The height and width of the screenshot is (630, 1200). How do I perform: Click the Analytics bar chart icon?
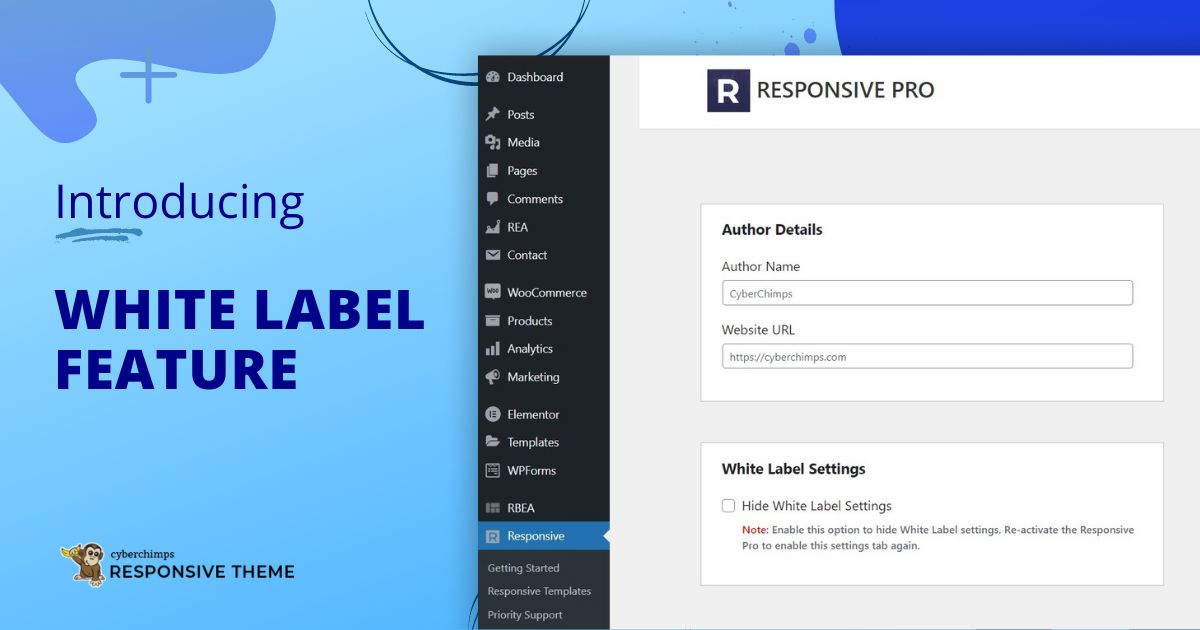coord(492,349)
